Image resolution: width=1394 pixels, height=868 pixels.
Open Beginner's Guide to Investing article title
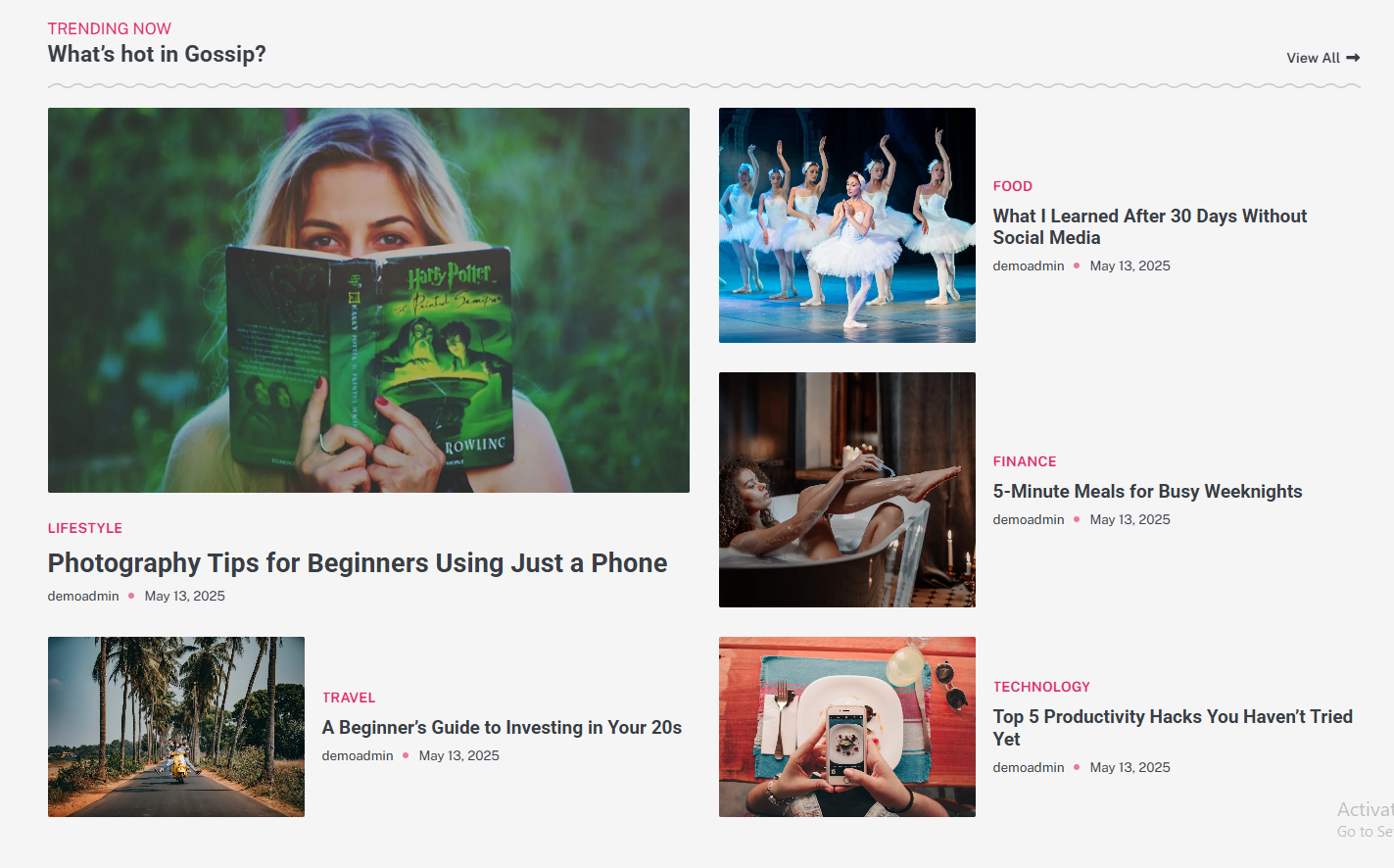pos(502,728)
